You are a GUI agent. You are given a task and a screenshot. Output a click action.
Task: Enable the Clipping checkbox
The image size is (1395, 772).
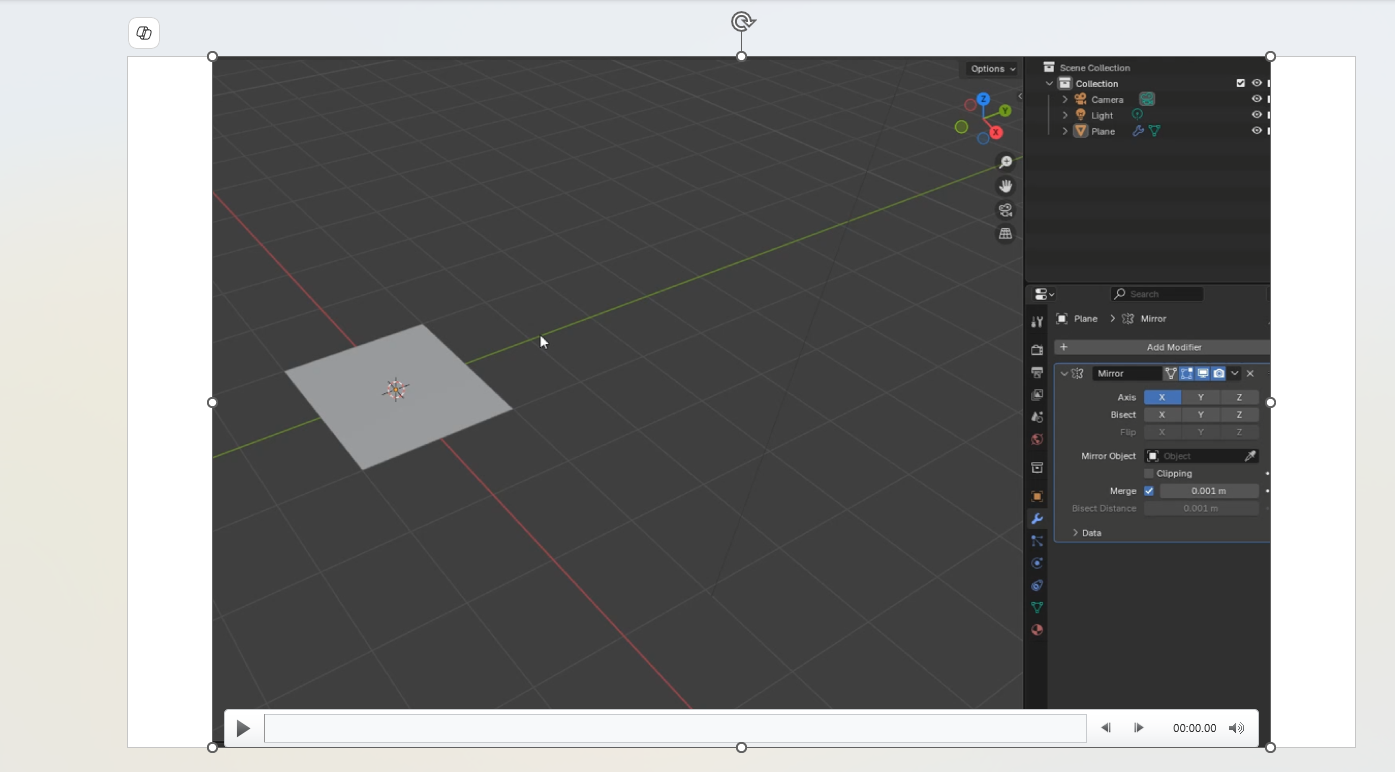tap(1149, 473)
